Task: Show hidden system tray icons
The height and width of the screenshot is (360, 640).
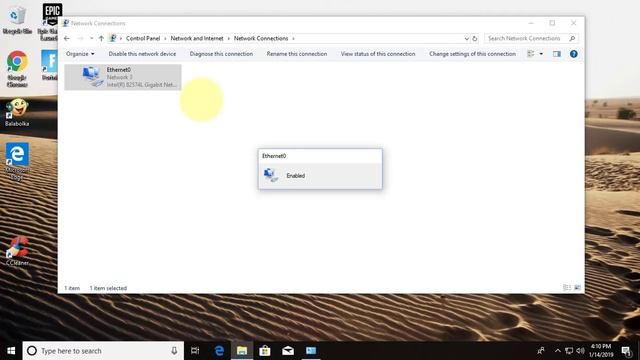Action: click(558, 351)
